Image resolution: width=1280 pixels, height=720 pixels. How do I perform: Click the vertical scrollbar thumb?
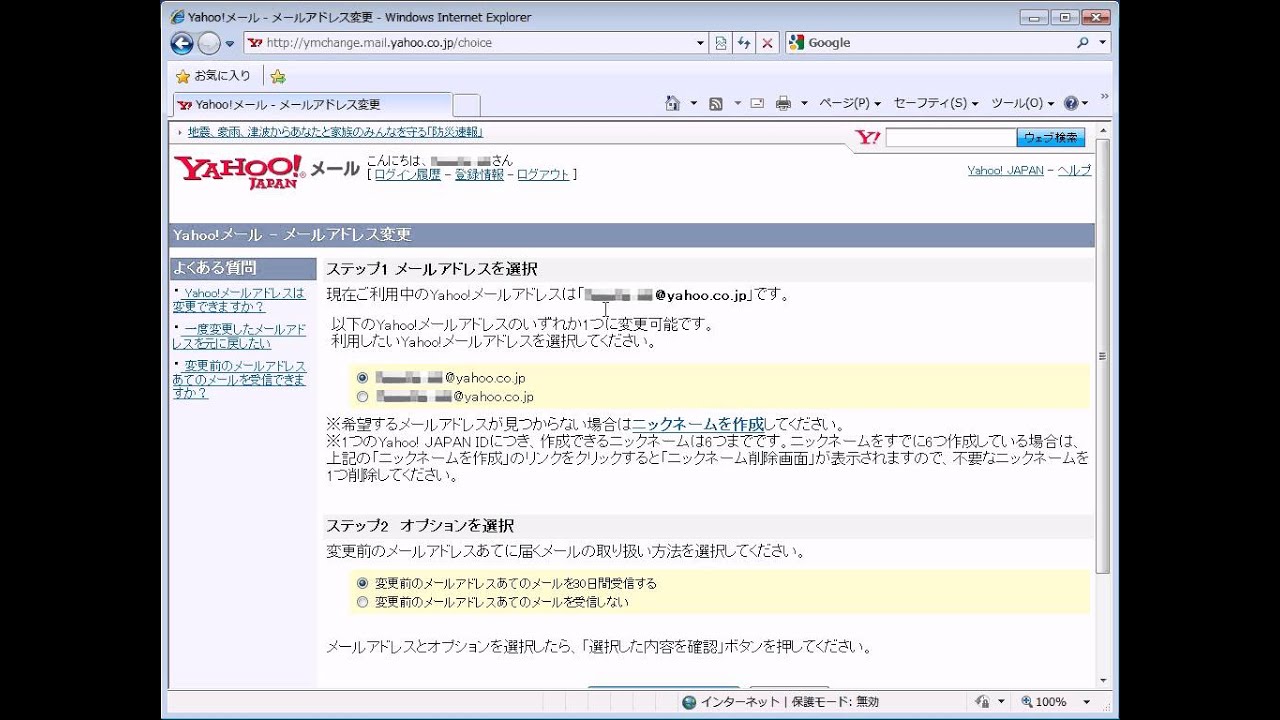coord(1103,356)
